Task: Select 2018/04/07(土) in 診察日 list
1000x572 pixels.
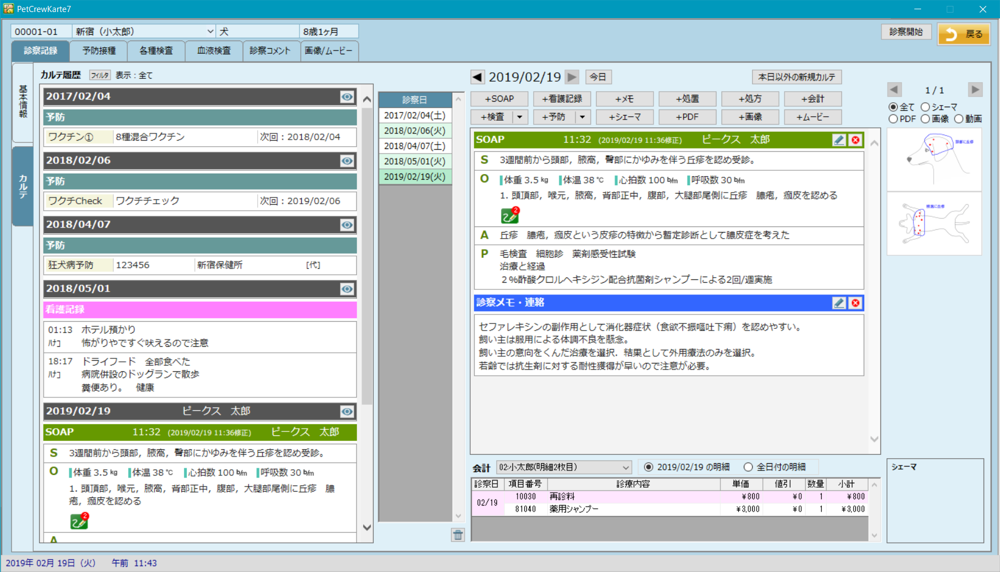Action: coord(415,146)
